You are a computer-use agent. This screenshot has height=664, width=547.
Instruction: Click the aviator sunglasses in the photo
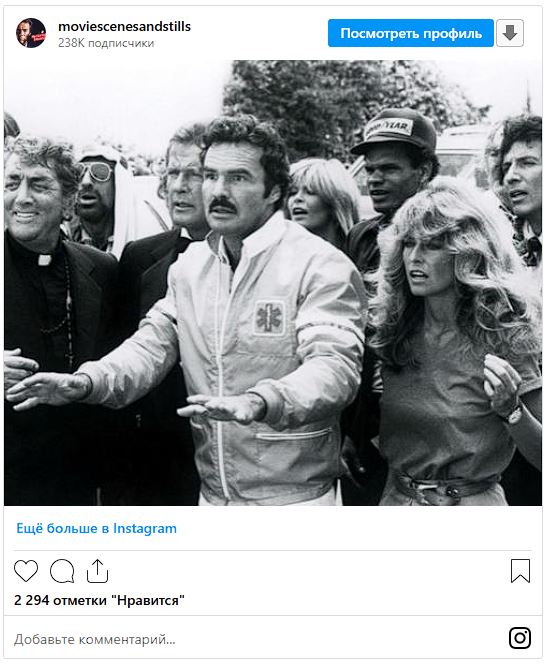[97, 171]
